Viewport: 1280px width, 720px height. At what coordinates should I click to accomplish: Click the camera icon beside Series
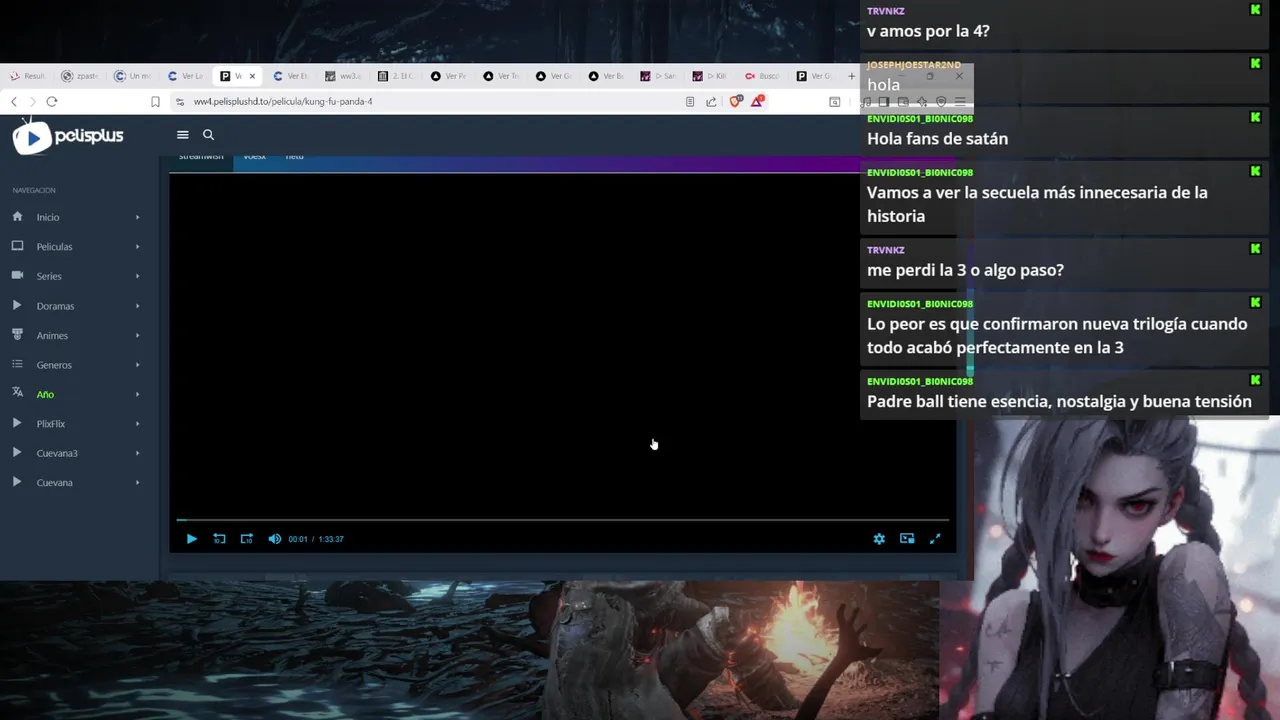17,275
